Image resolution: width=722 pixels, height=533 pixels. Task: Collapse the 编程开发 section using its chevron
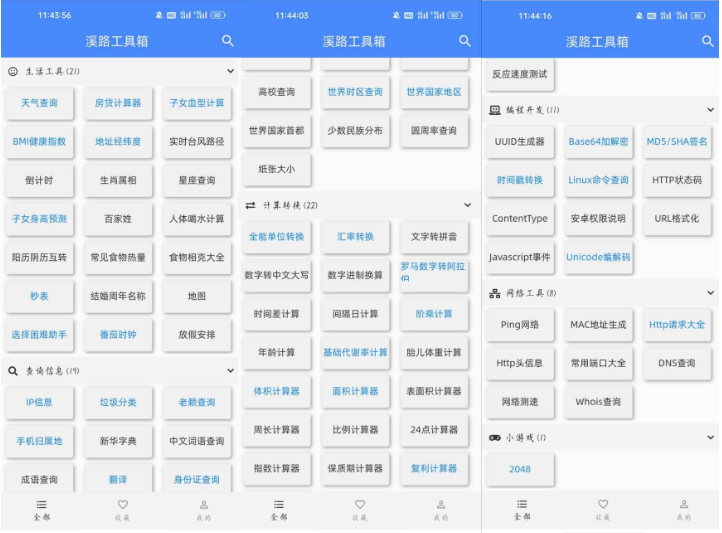pyautogui.click(x=710, y=110)
